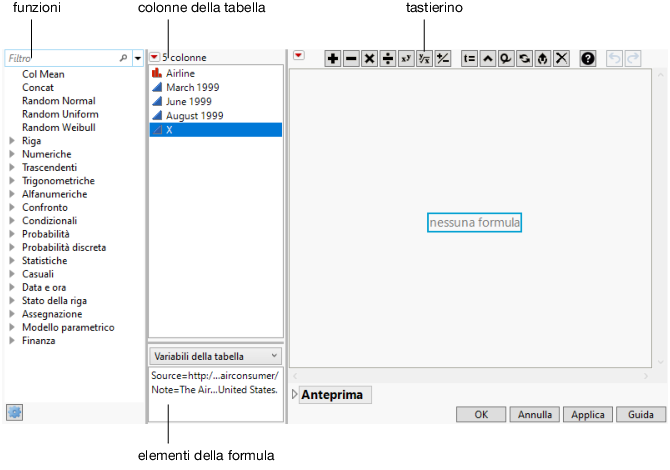Viewport: 670px width, 470px height.
Task: Expand the Statistiche function group
Action: (x=12, y=260)
